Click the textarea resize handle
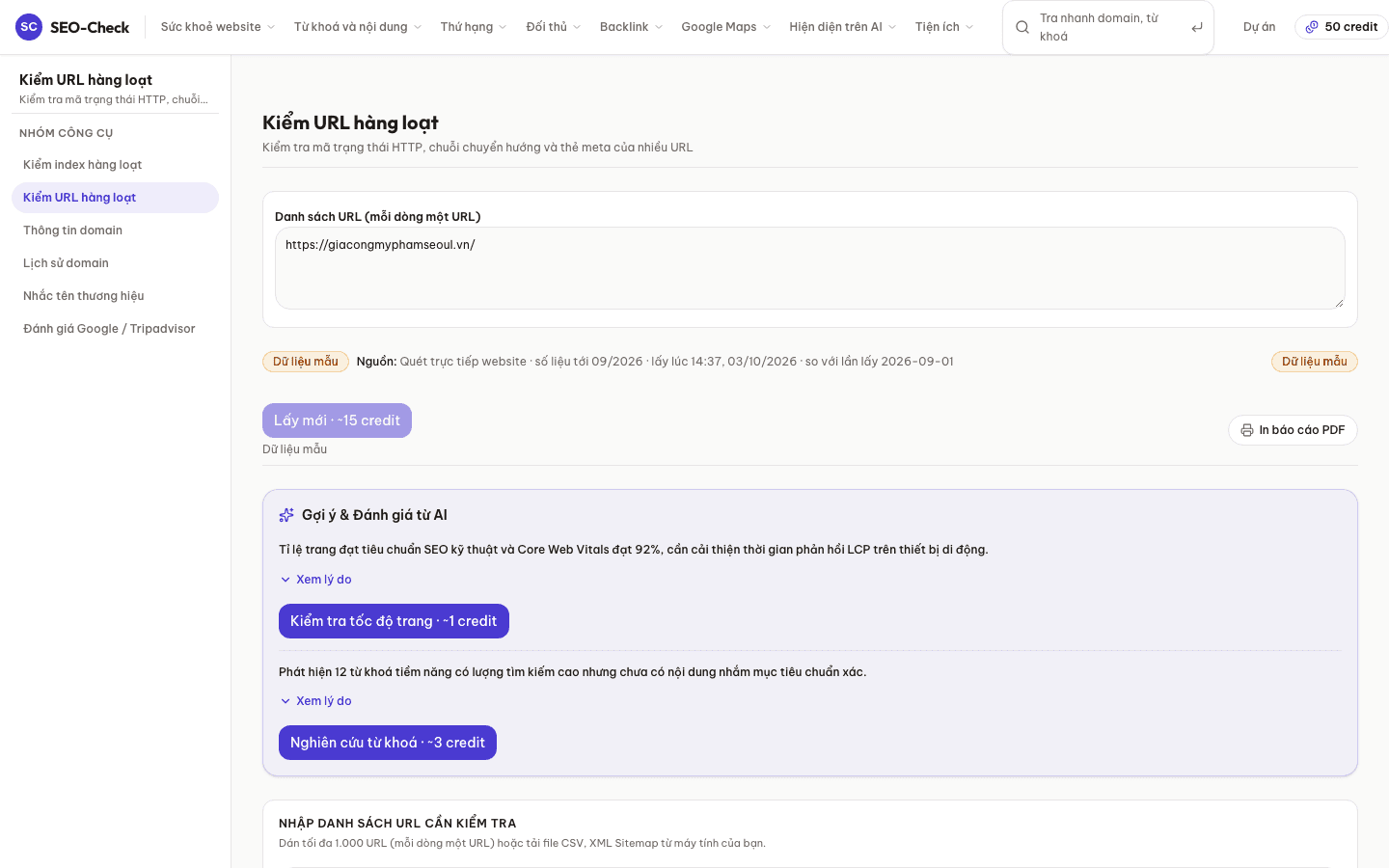 [x=1339, y=303]
